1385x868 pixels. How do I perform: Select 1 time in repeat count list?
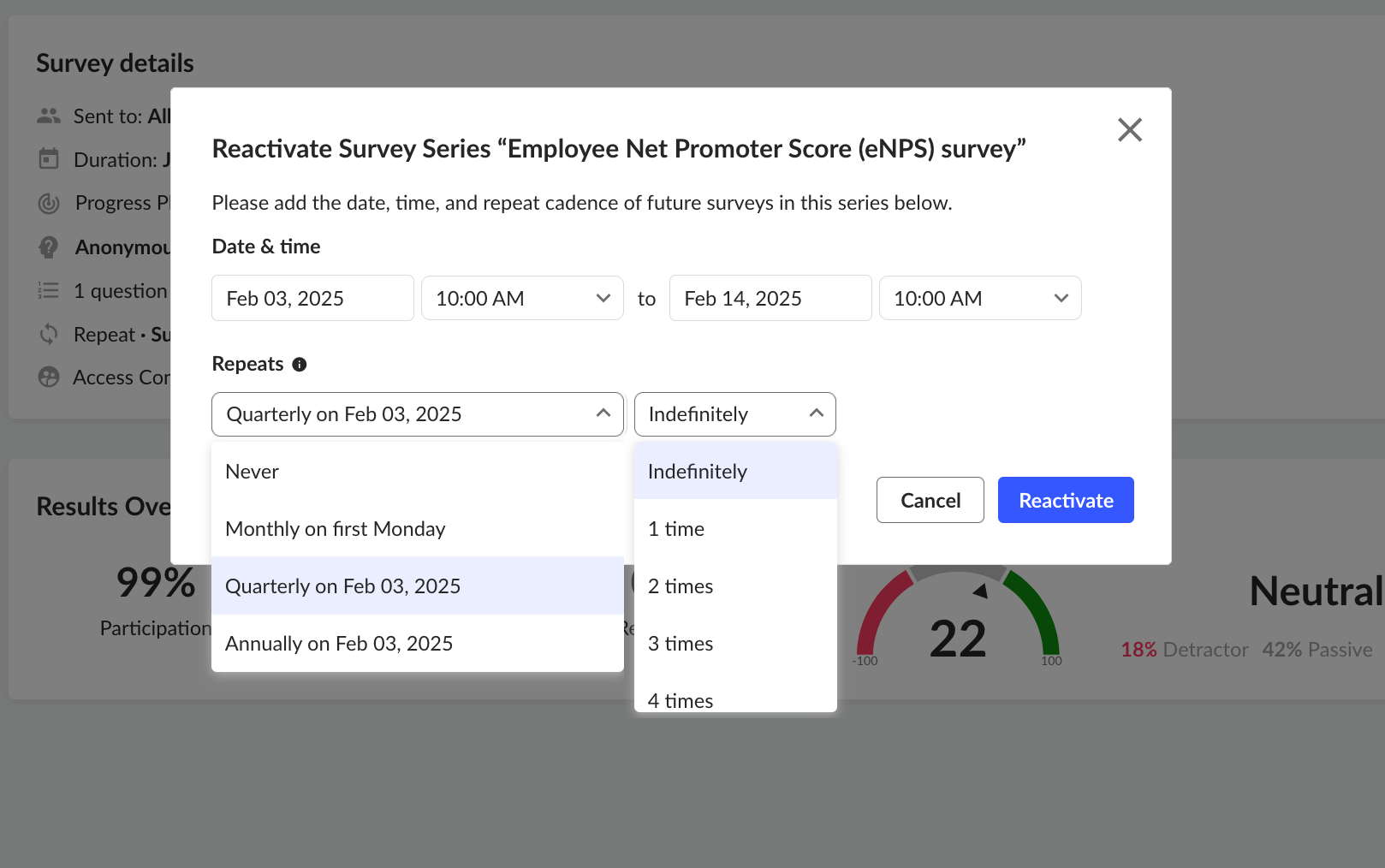(735, 529)
